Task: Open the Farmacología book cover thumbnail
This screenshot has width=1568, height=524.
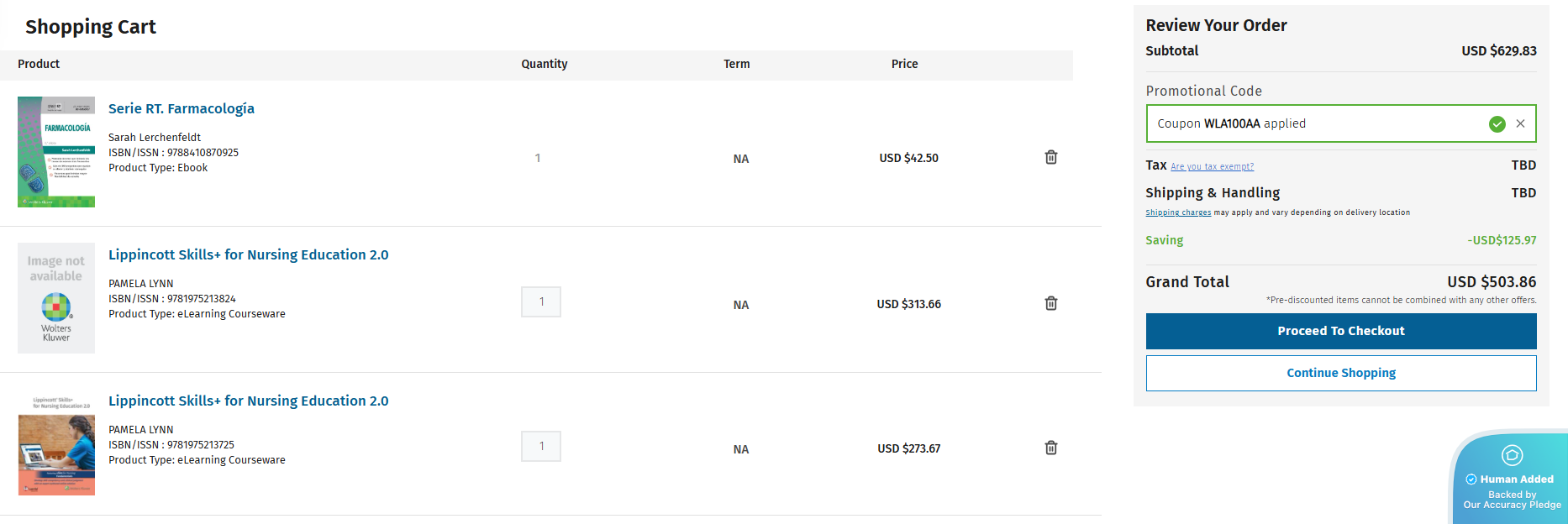Action: tap(56, 152)
